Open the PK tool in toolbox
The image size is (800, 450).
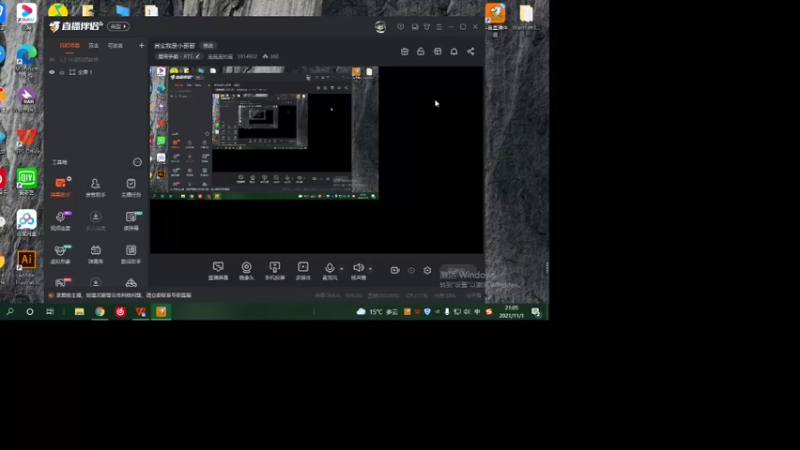[x=61, y=283]
